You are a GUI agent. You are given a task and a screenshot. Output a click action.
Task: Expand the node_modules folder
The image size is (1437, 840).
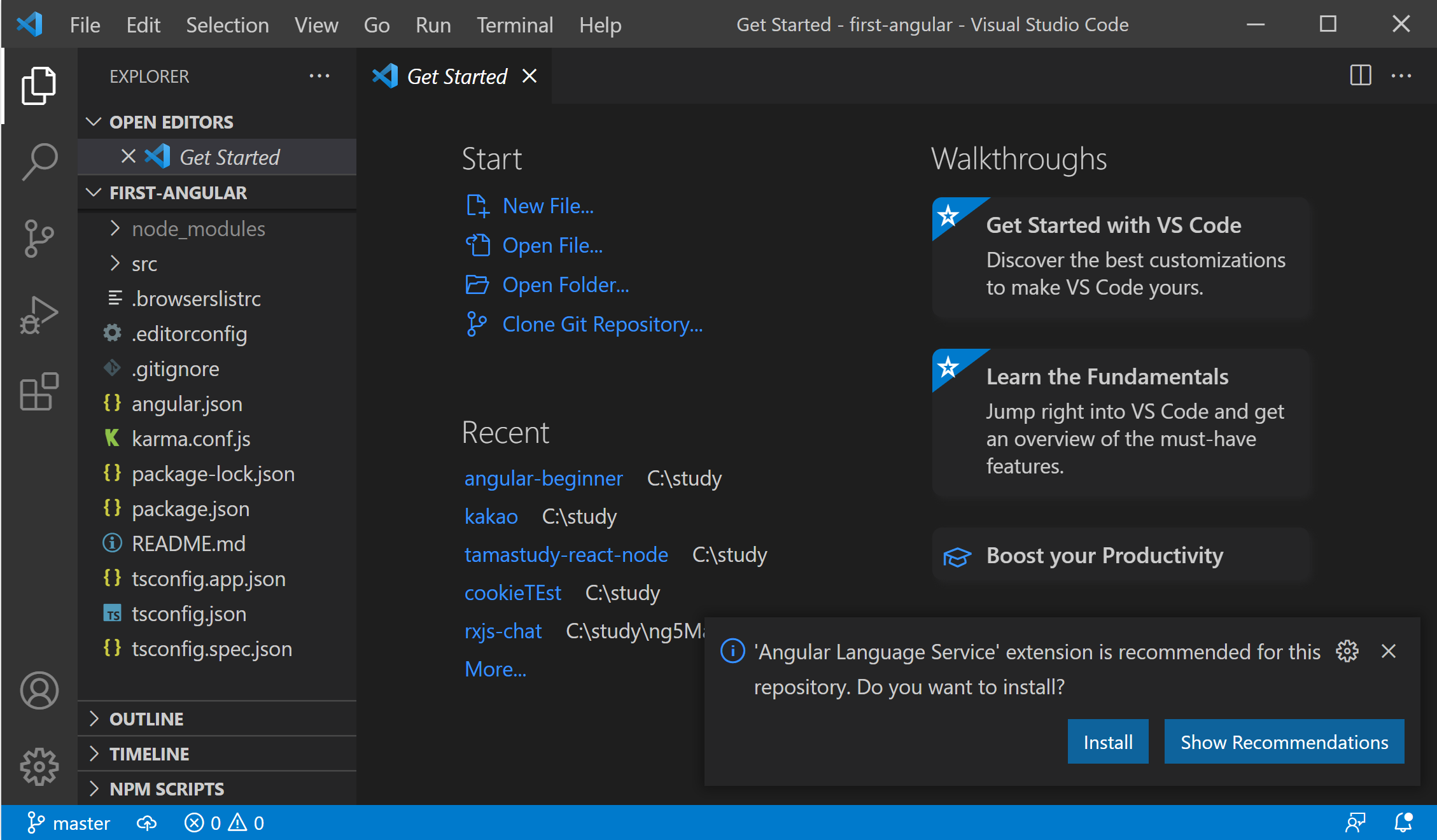tap(198, 228)
